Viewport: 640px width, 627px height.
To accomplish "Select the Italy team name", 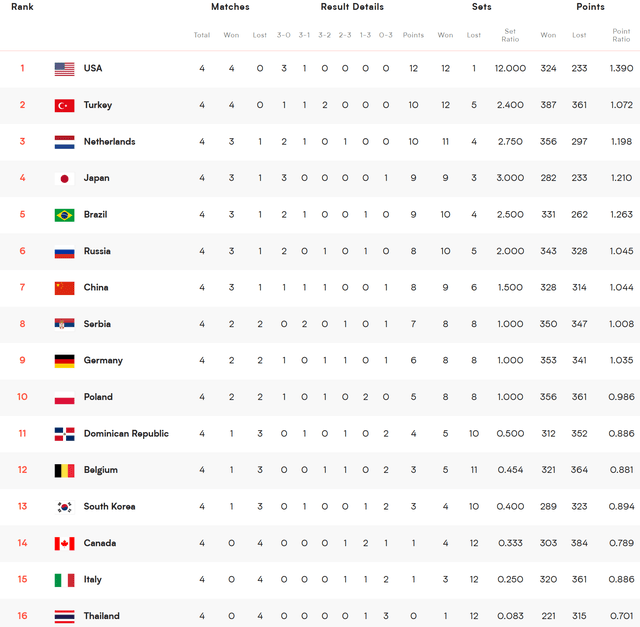I will [92, 580].
